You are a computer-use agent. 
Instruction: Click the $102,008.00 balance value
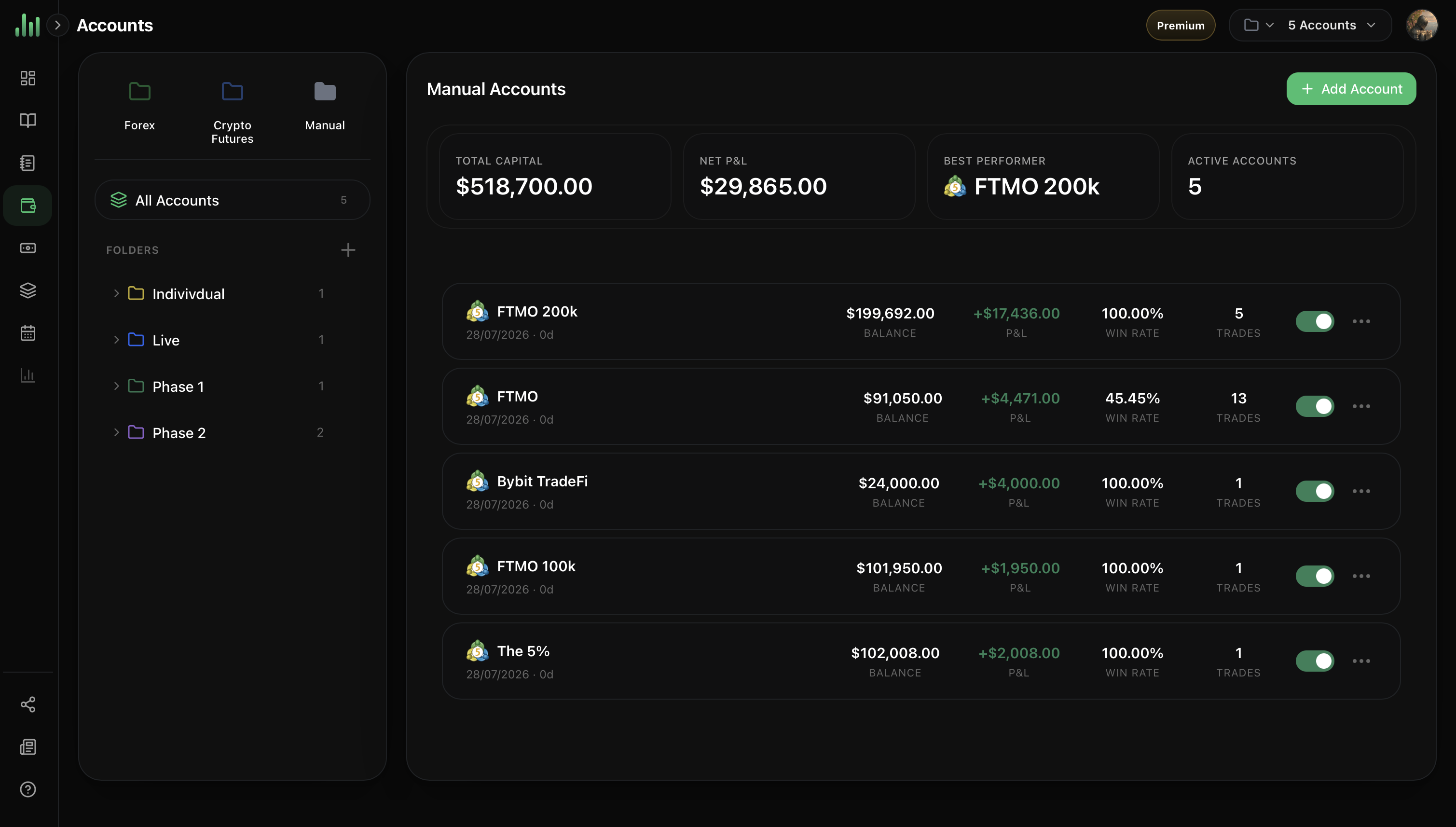coord(895,653)
